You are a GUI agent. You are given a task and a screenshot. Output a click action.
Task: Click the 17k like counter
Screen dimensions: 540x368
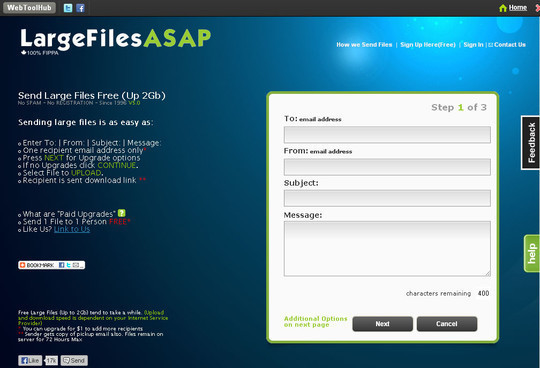pos(52,360)
